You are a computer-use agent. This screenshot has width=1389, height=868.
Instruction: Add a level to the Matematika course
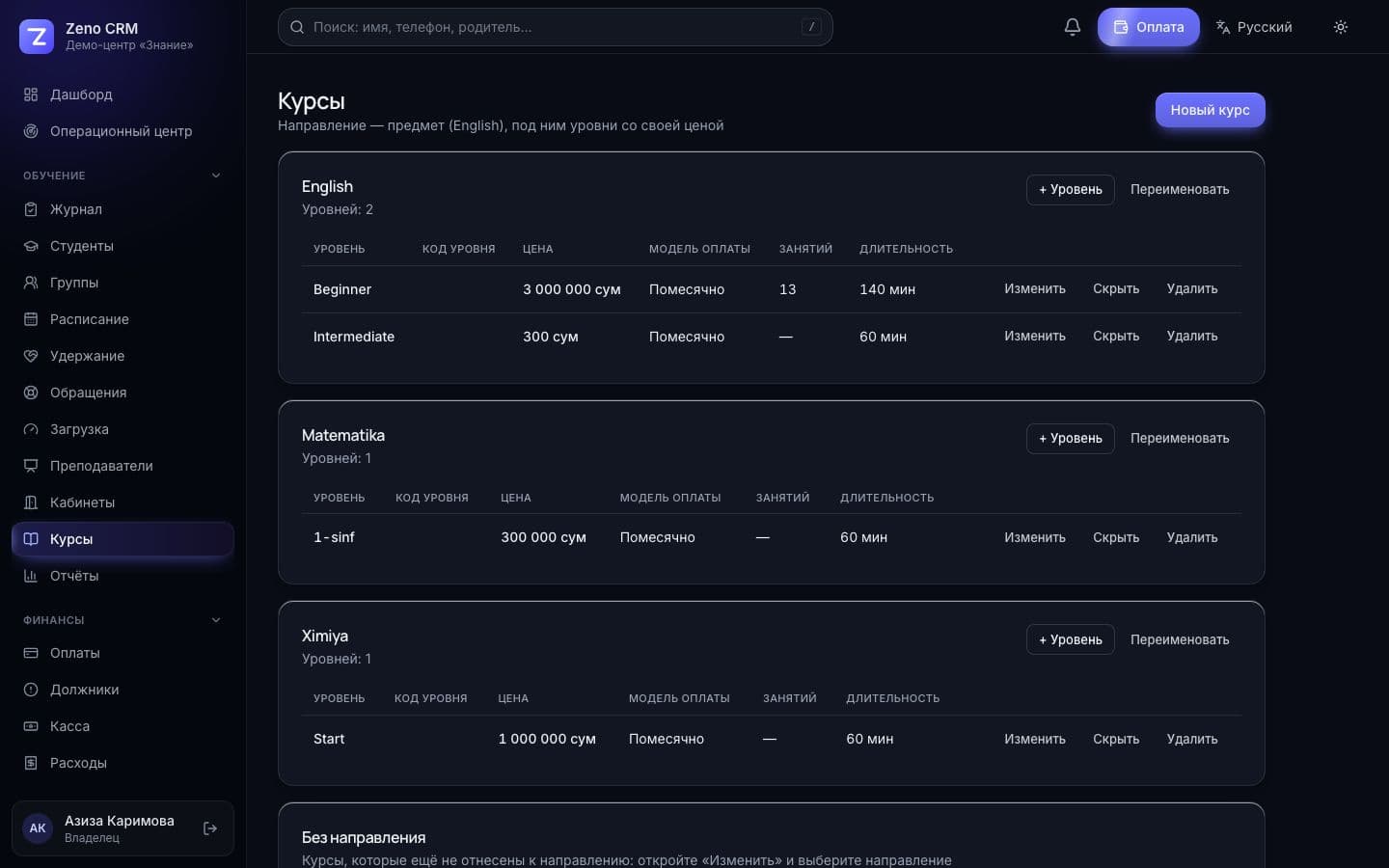(1070, 439)
